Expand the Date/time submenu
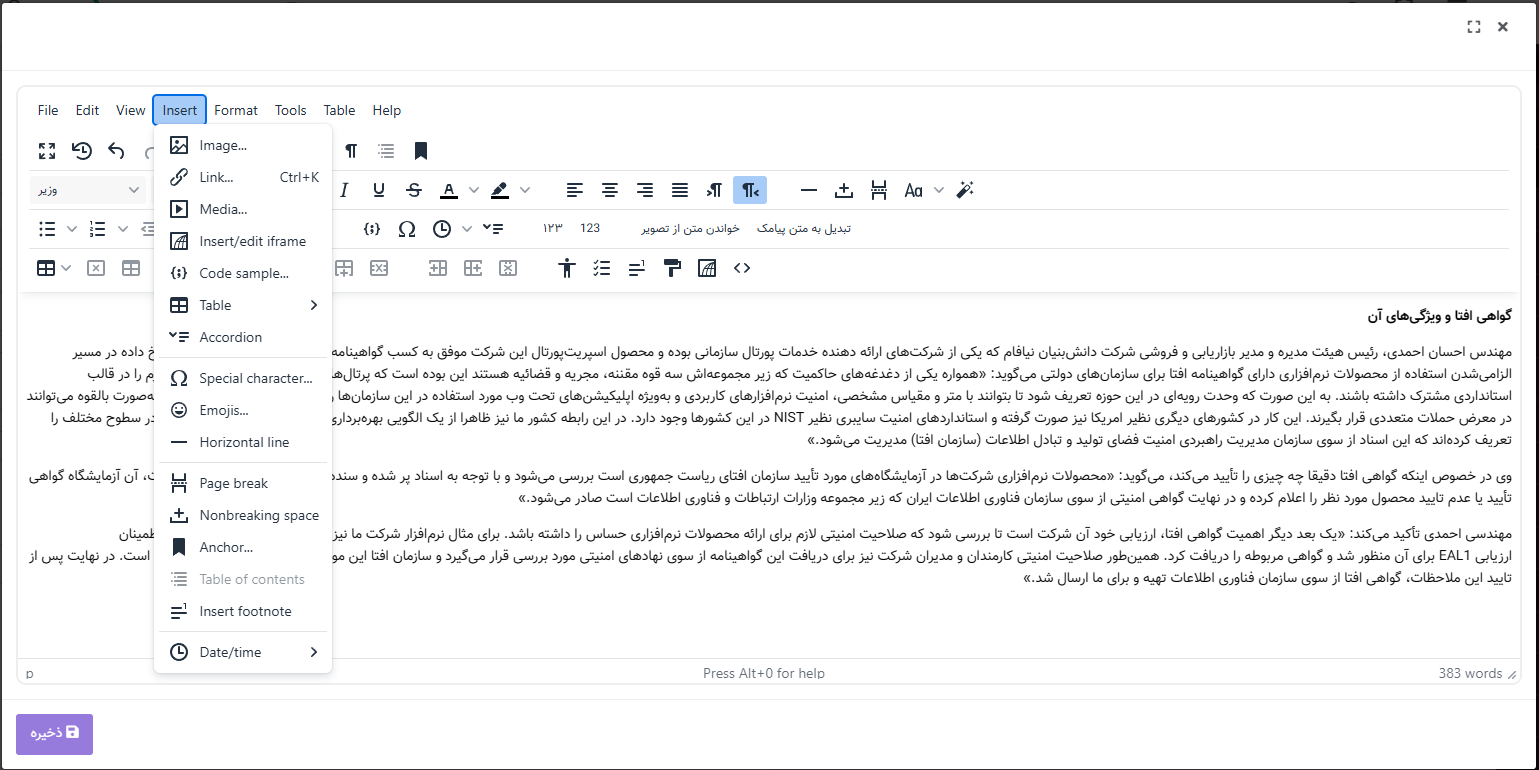Viewport: 1539px width, 770px height. pyautogui.click(x=313, y=652)
